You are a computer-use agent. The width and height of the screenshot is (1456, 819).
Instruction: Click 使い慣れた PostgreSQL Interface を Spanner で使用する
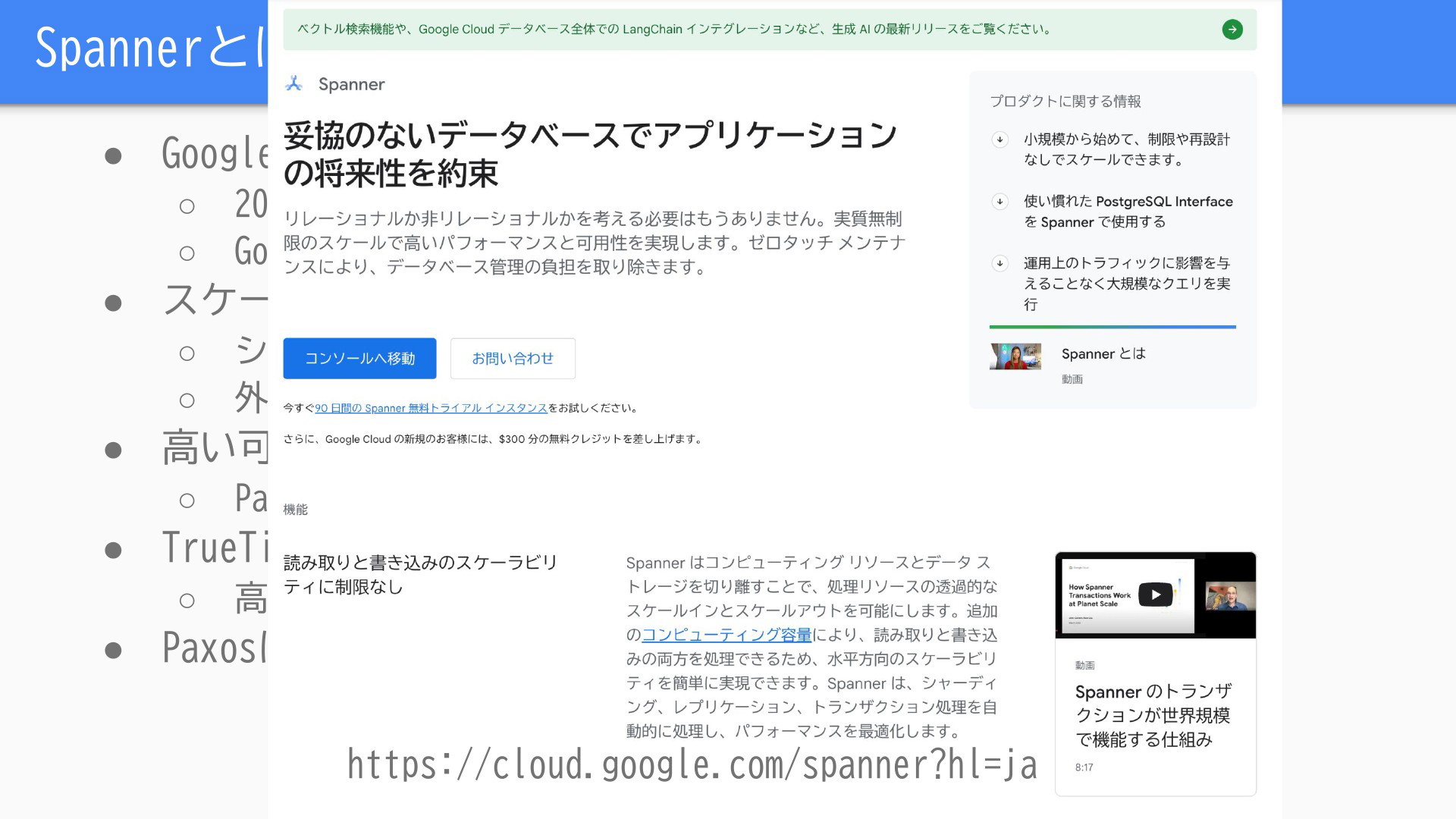coord(1128,212)
